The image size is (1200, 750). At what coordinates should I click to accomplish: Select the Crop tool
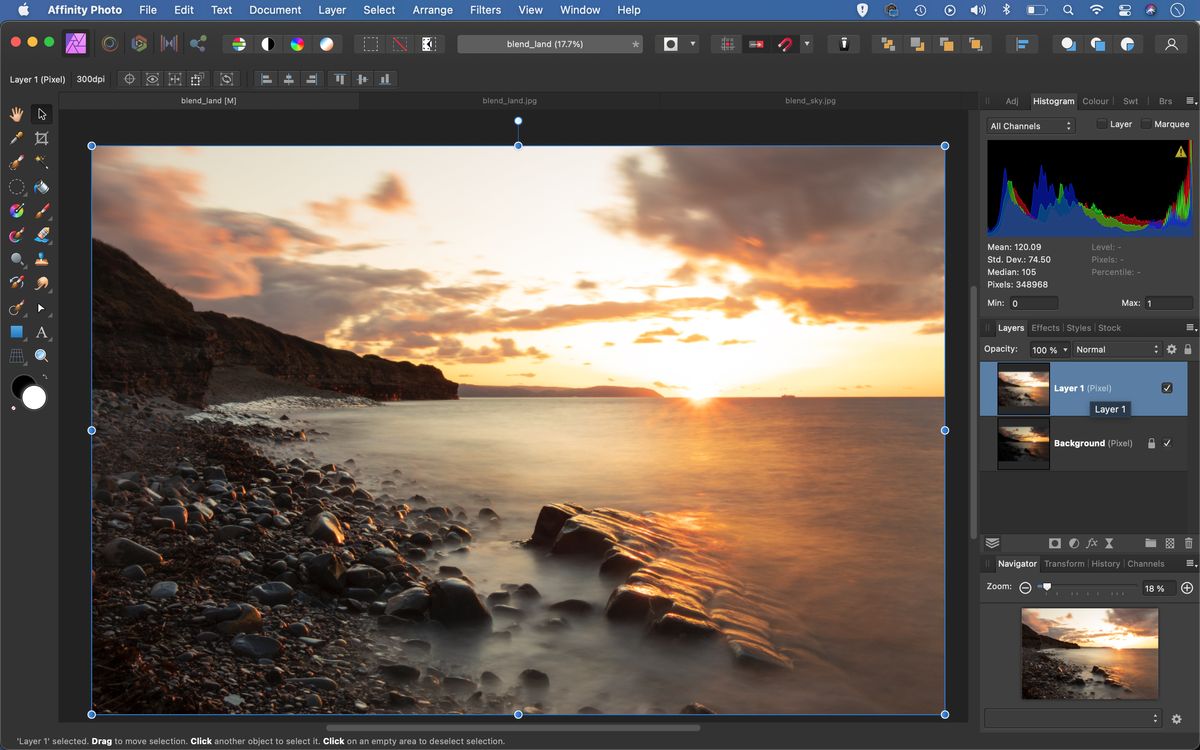[x=41, y=138]
